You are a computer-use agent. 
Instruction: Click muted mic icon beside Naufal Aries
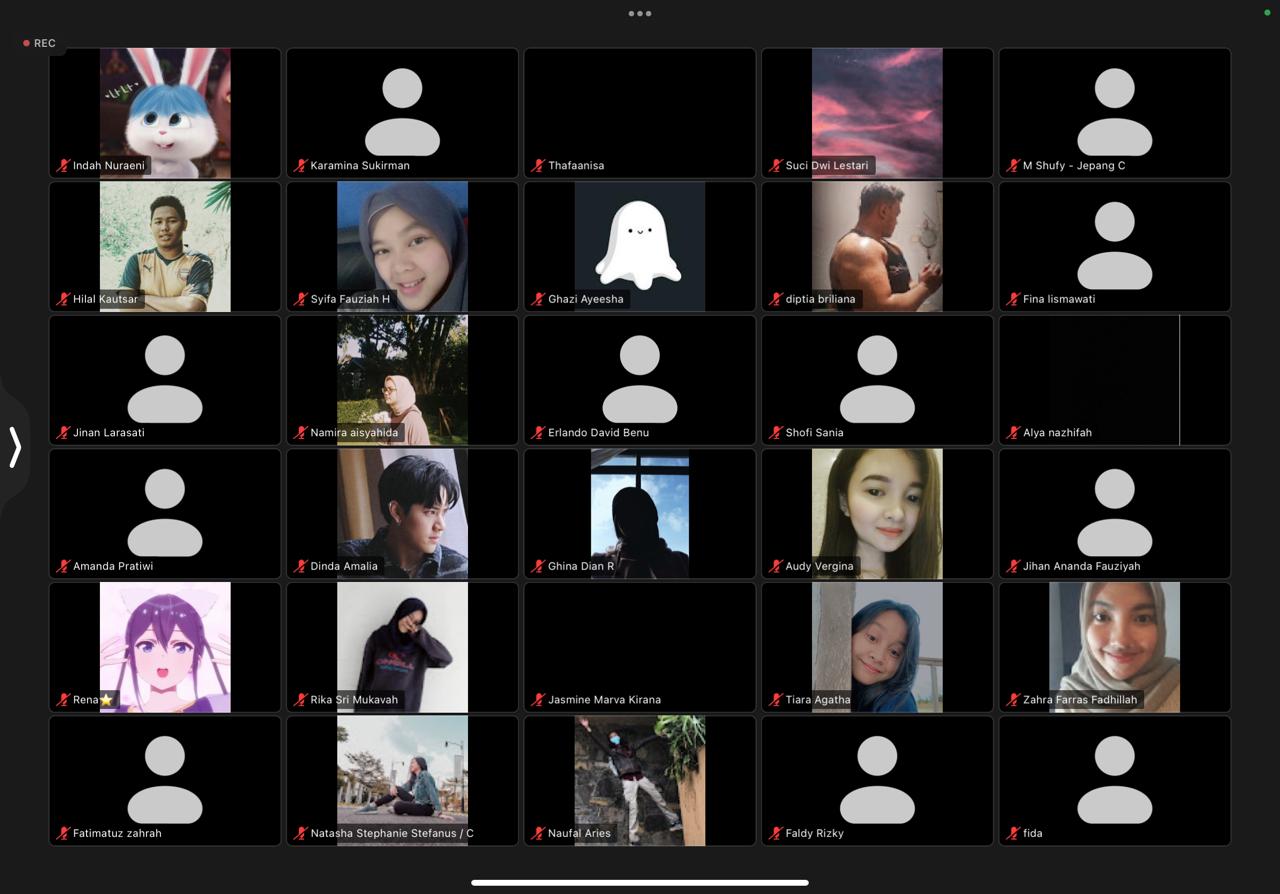pyautogui.click(x=539, y=833)
